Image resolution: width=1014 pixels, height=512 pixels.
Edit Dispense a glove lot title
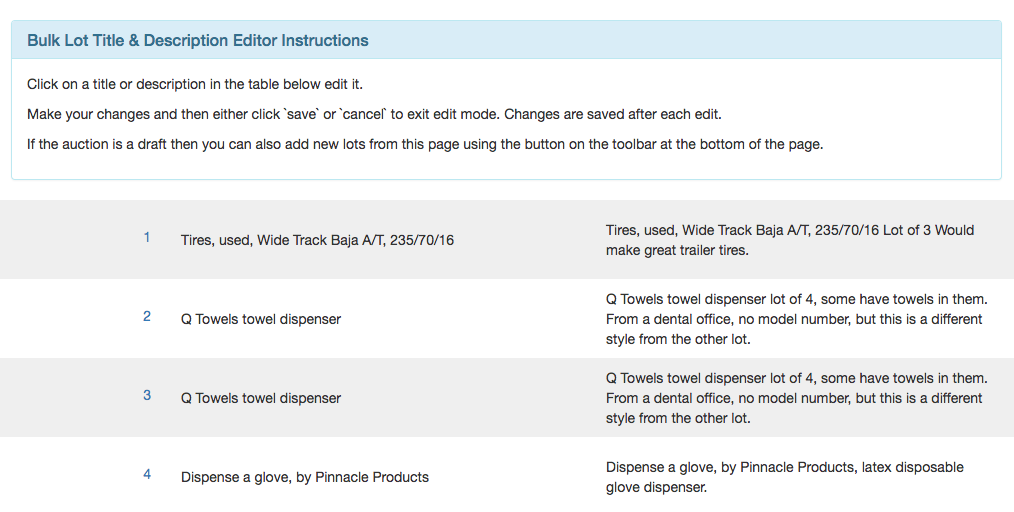pos(305,477)
